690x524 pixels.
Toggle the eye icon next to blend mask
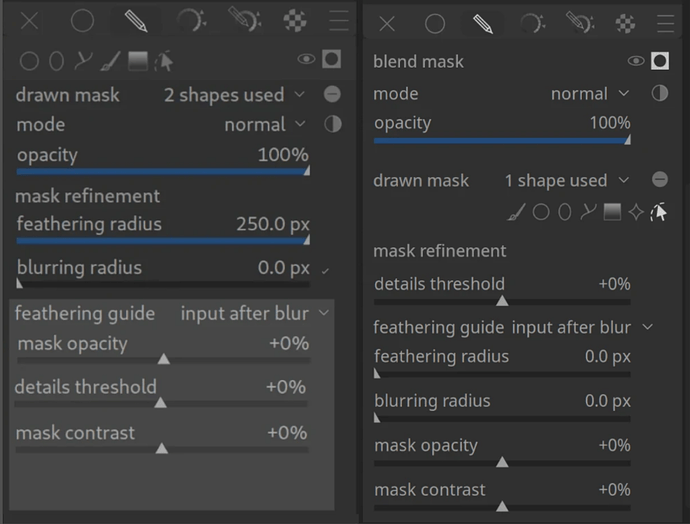point(635,61)
